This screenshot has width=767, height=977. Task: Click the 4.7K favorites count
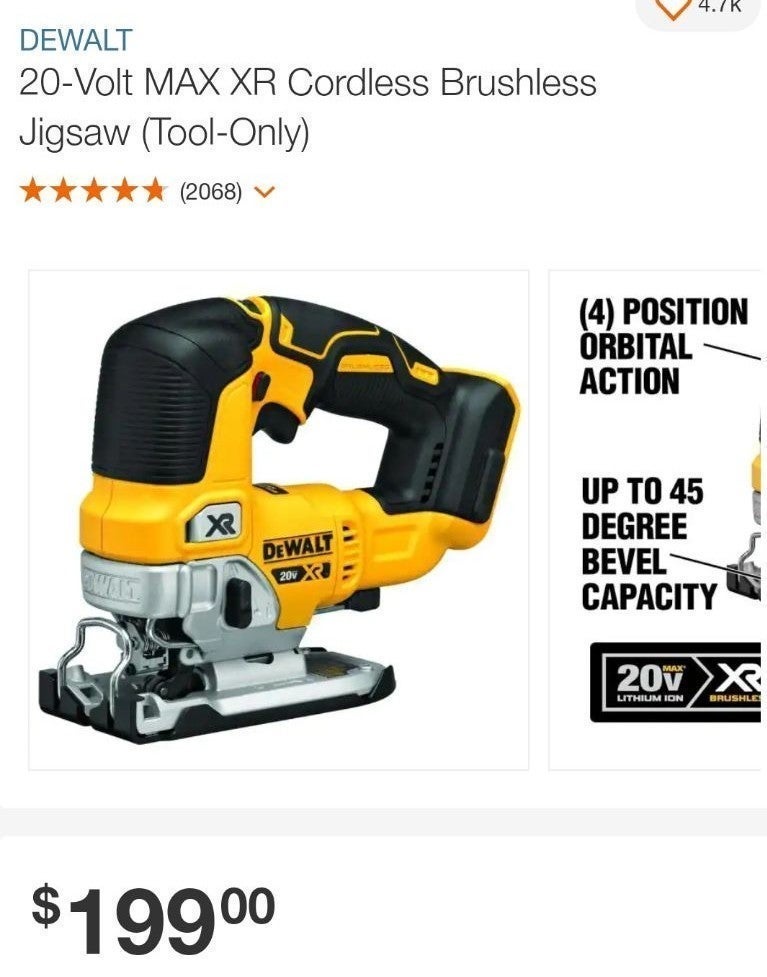coord(720,6)
